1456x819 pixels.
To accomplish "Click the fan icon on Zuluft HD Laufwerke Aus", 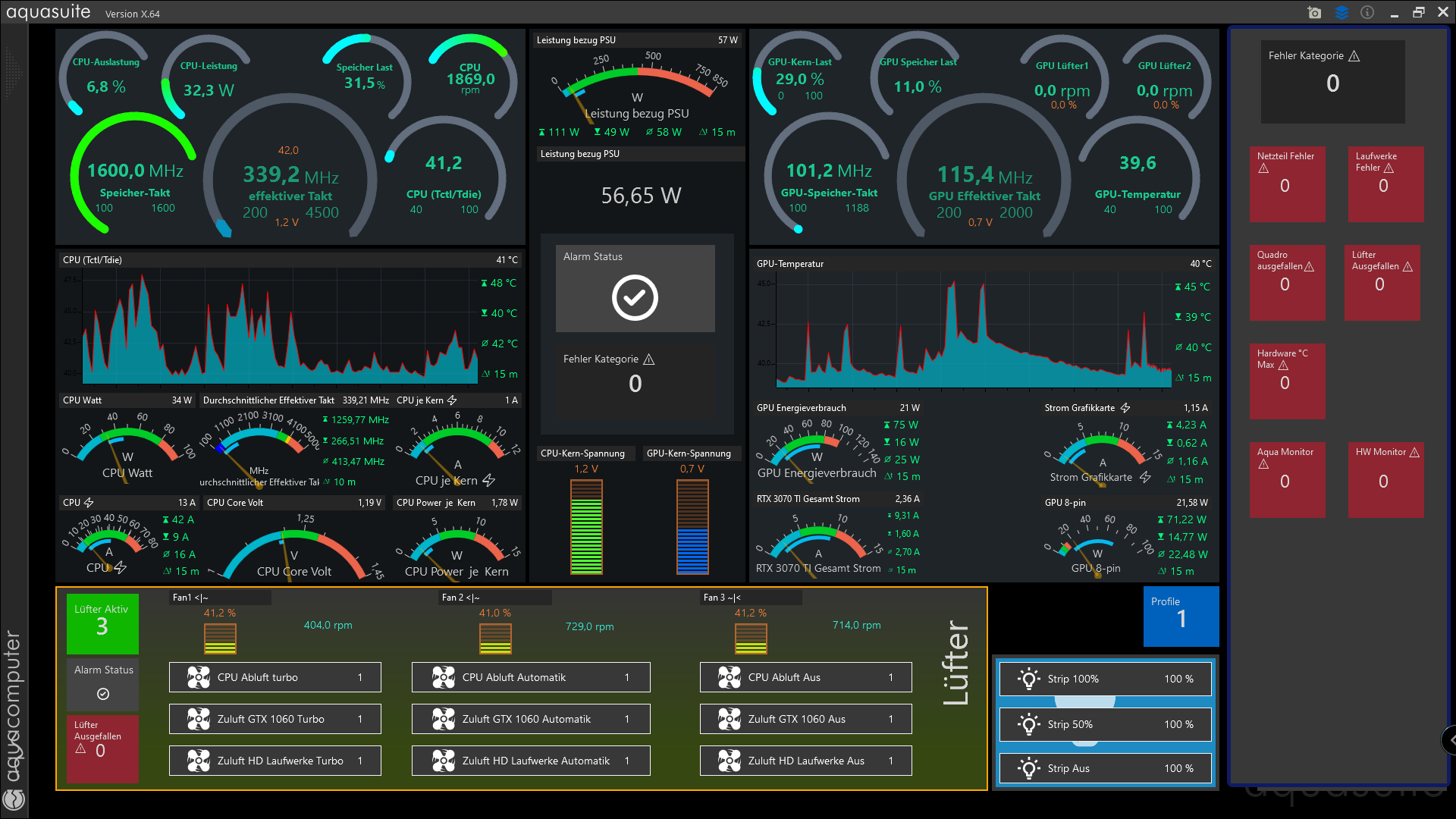I will pos(730,761).
